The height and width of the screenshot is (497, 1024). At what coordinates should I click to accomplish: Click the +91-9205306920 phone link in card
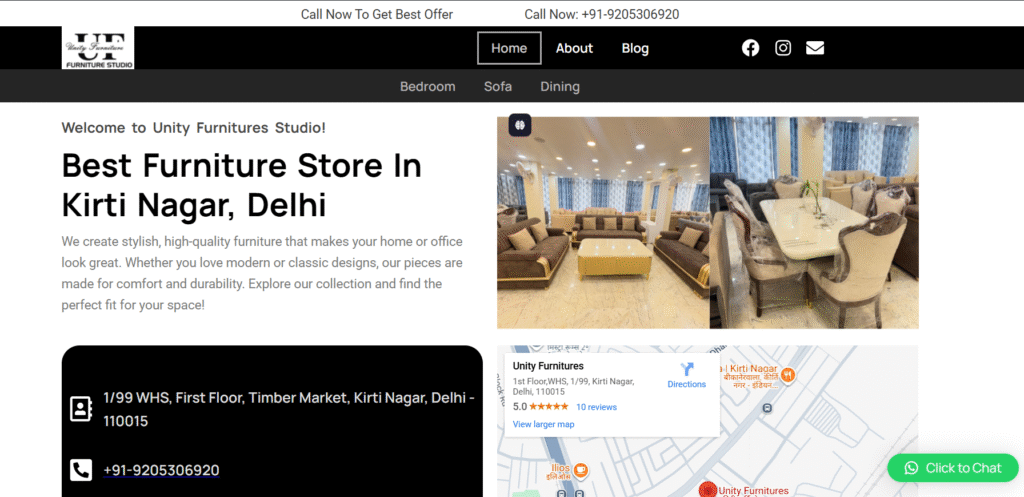tap(161, 470)
